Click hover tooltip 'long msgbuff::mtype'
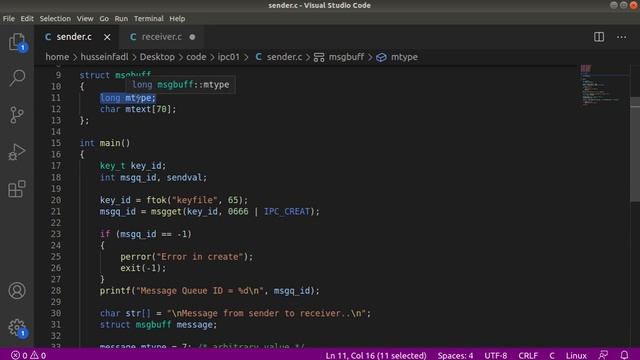 (180, 84)
